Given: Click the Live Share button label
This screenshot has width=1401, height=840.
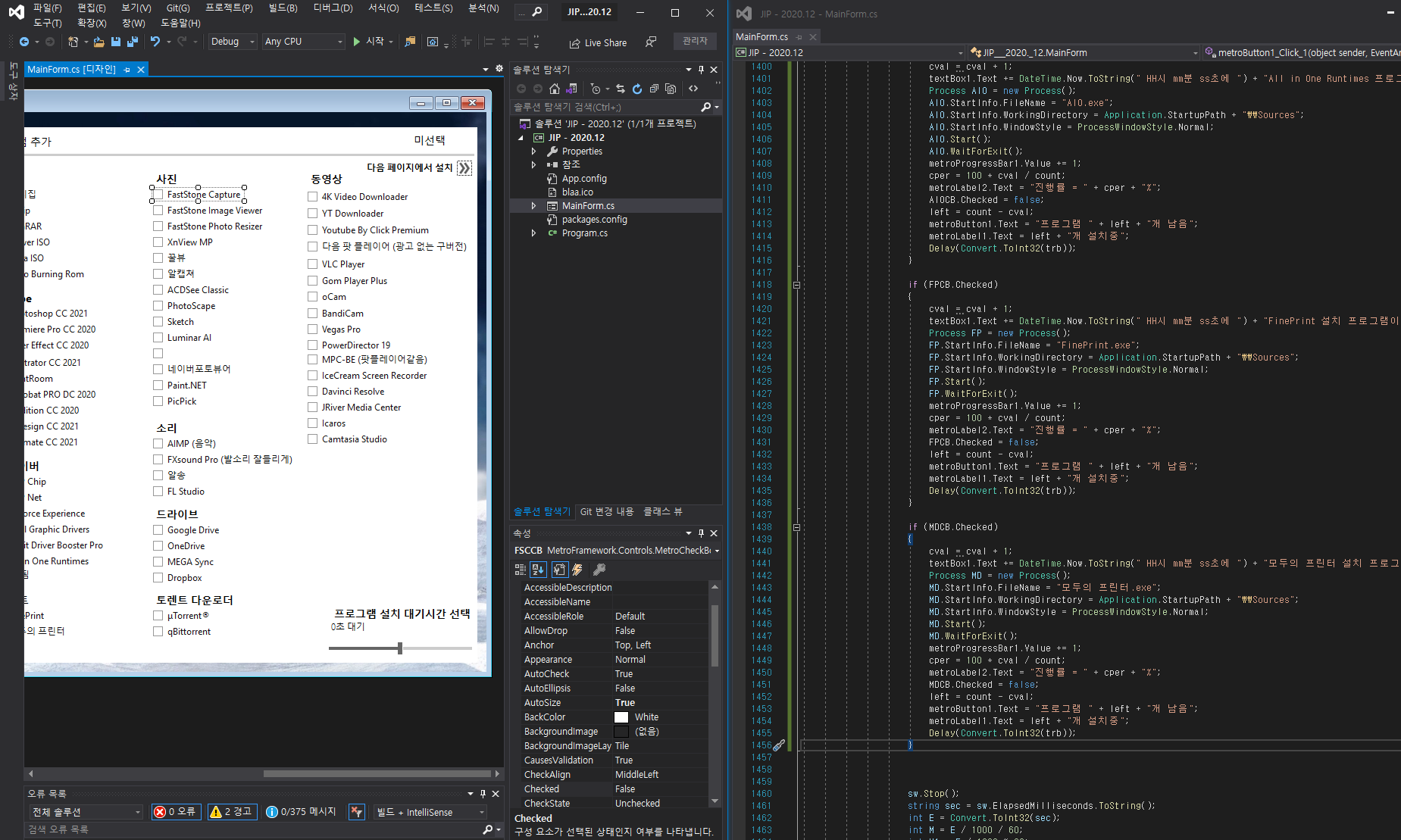Looking at the screenshot, I should coord(605,43).
